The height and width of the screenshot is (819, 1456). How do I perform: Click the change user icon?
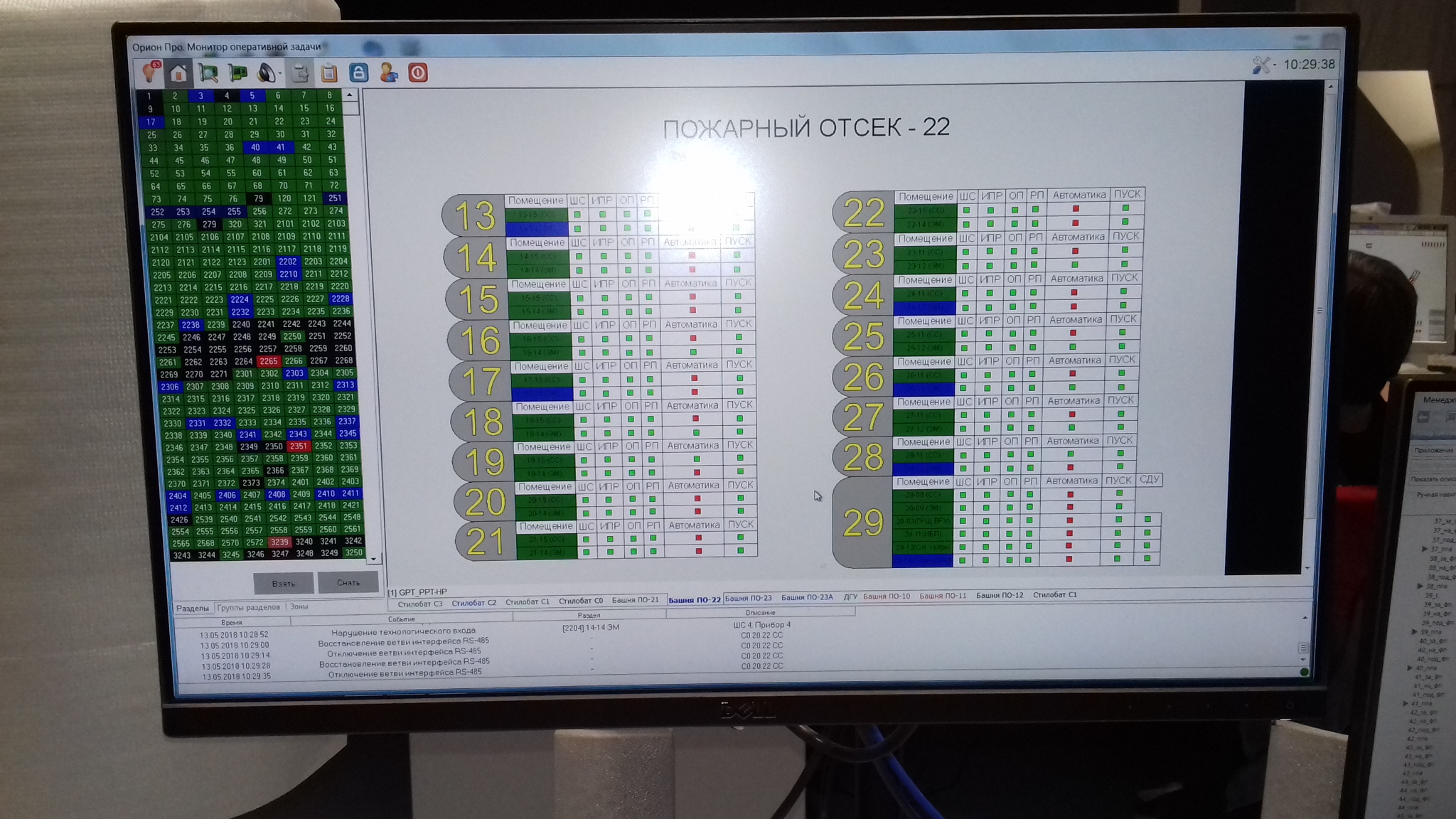(x=388, y=73)
